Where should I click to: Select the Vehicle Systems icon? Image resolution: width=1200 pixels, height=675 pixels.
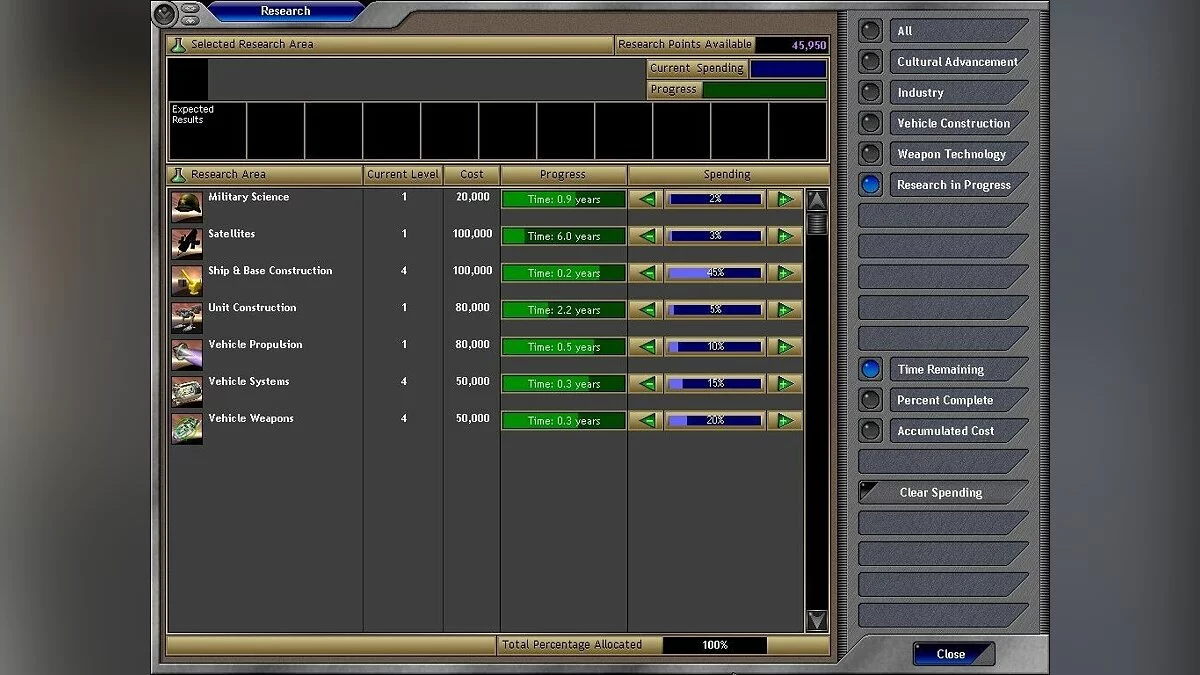[187, 391]
